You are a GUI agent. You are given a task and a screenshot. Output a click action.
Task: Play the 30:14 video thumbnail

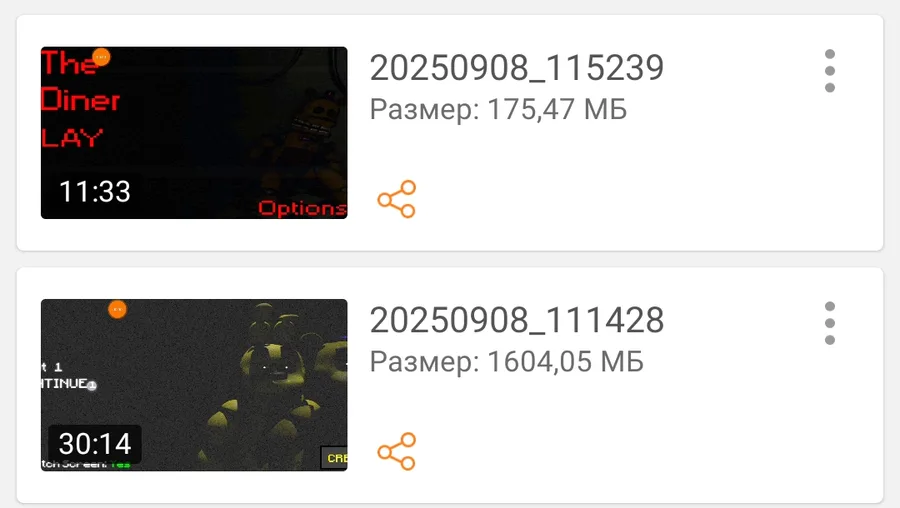click(194, 385)
